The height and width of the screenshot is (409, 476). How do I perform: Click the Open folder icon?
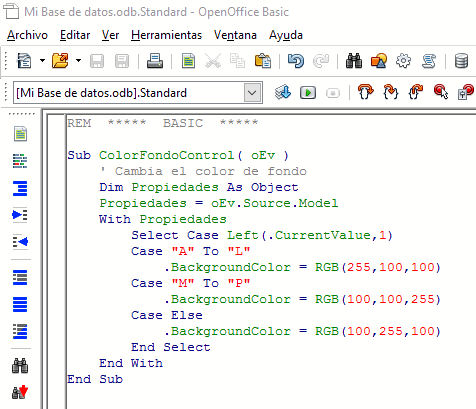(x=60, y=61)
